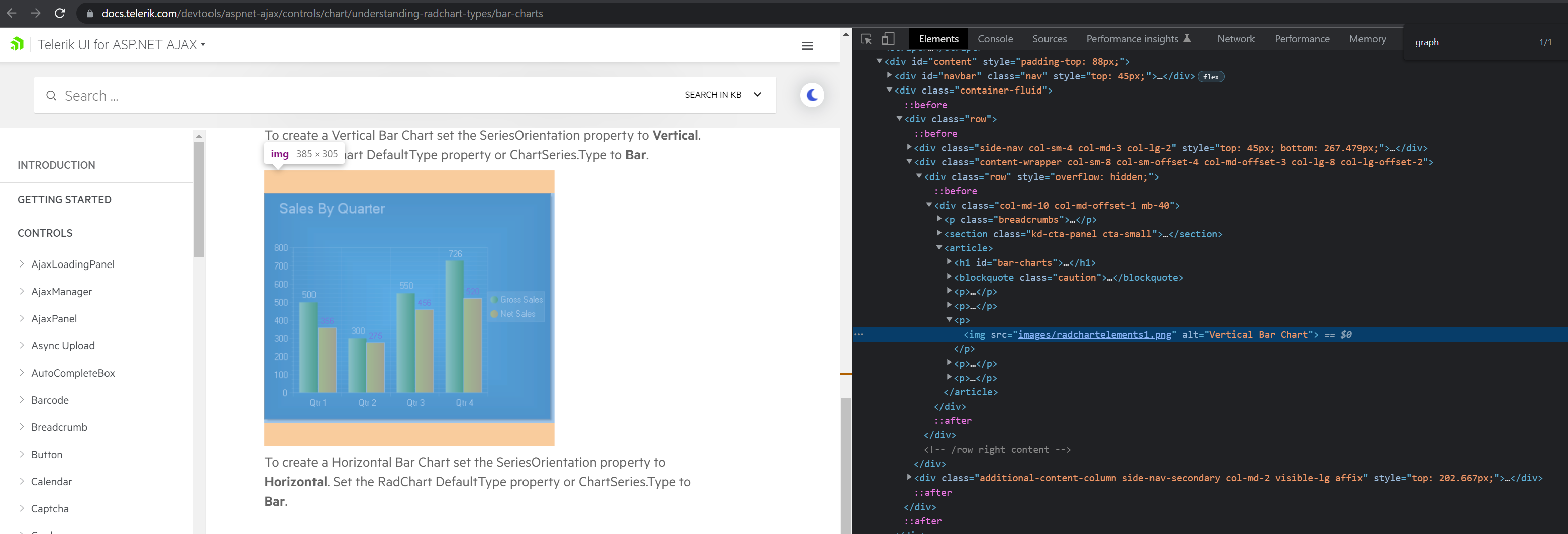Expand the additional-content-column div node
1568x534 pixels.
pos(909,477)
